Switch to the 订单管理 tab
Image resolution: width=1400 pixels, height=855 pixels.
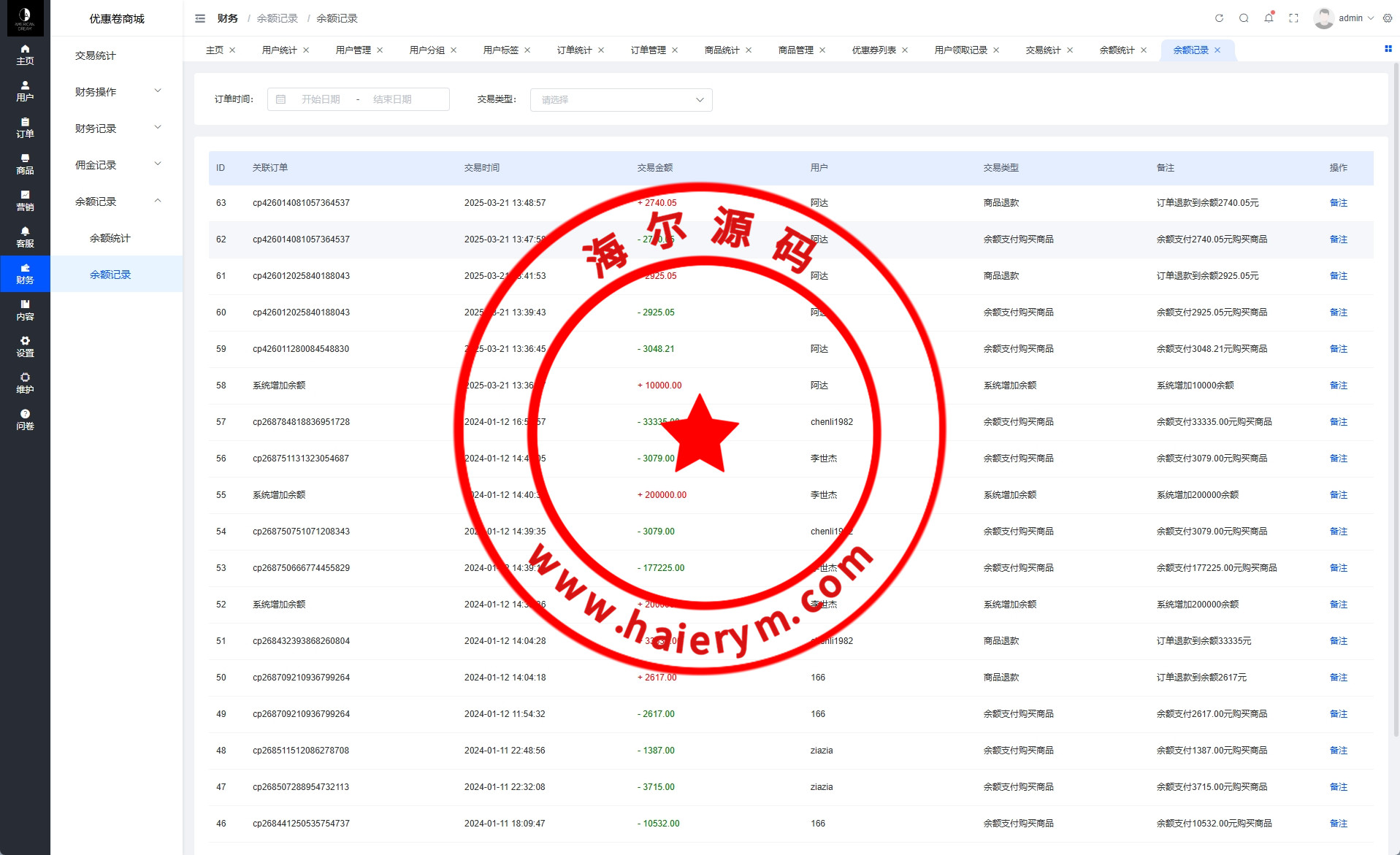pos(648,50)
